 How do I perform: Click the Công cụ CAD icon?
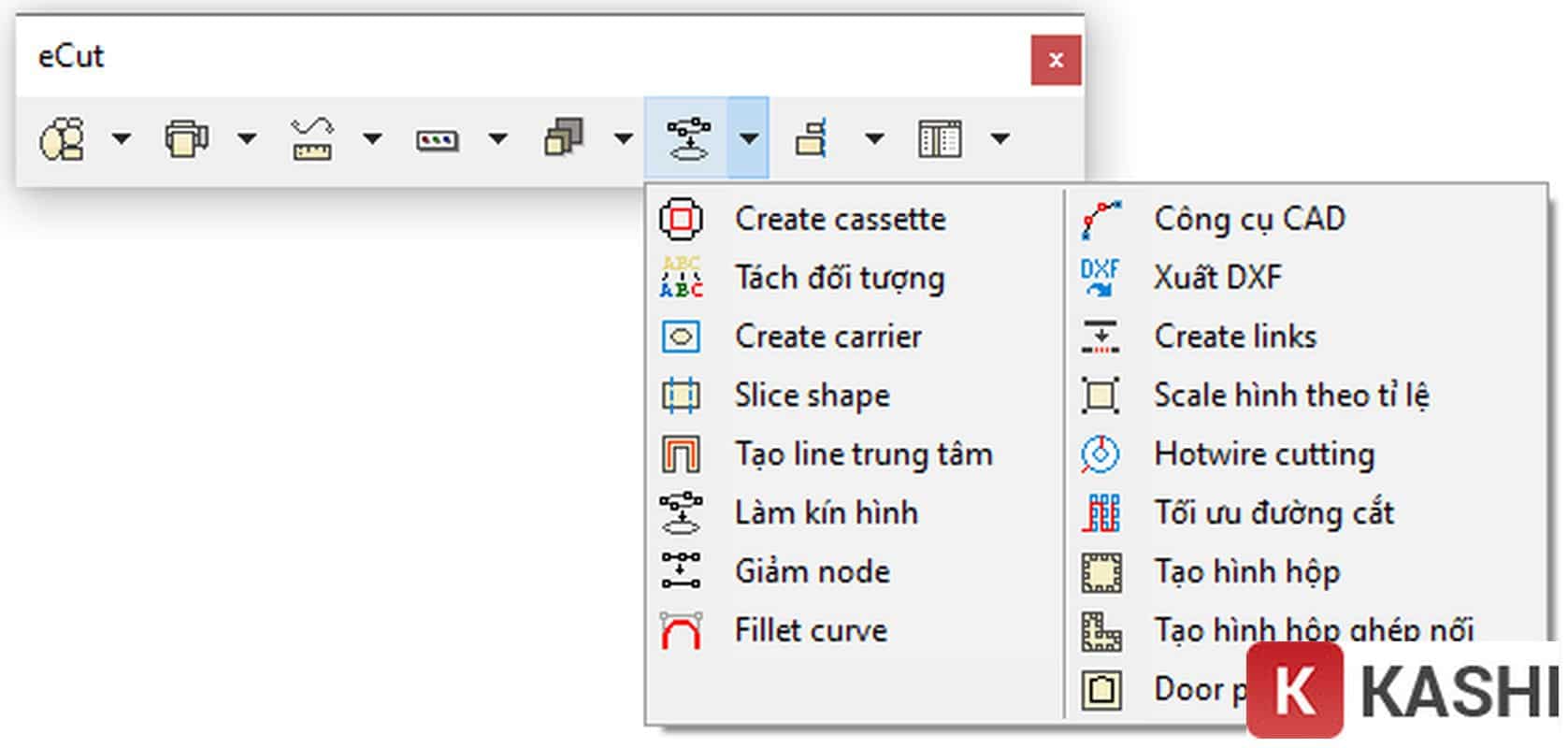(1100, 220)
